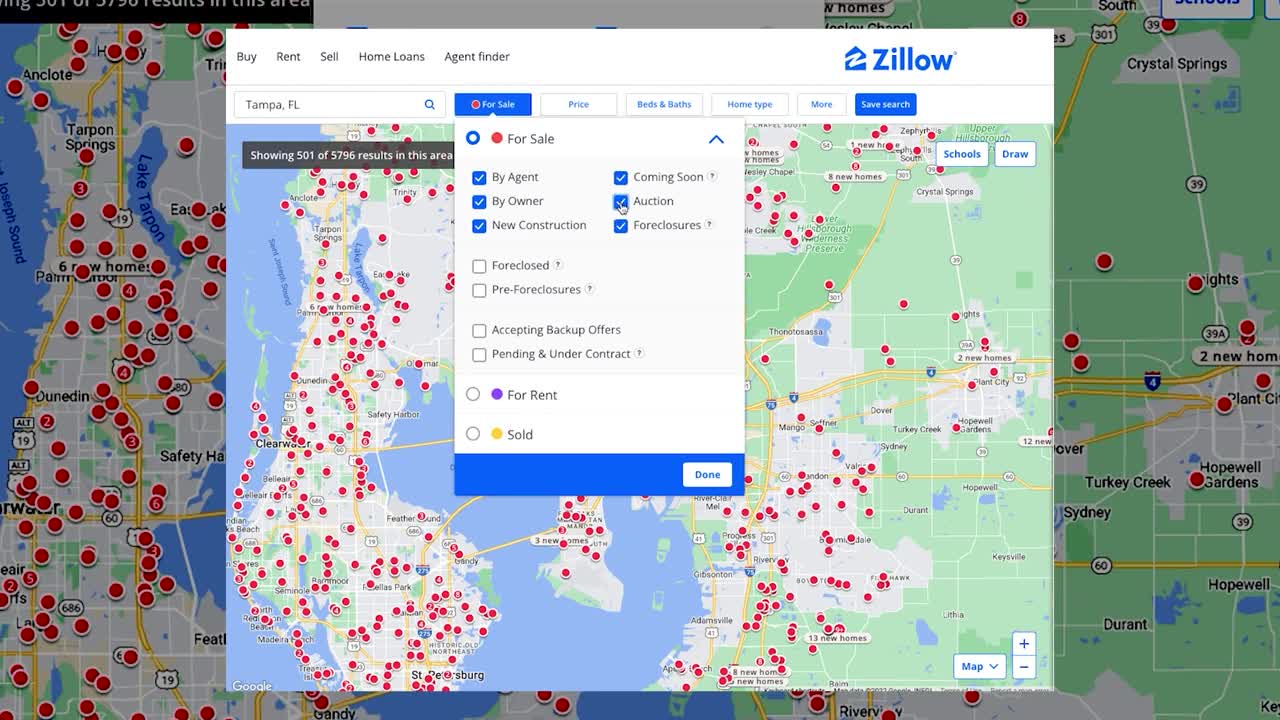
Task: Click the purple For Rent color dot
Action: (497, 394)
